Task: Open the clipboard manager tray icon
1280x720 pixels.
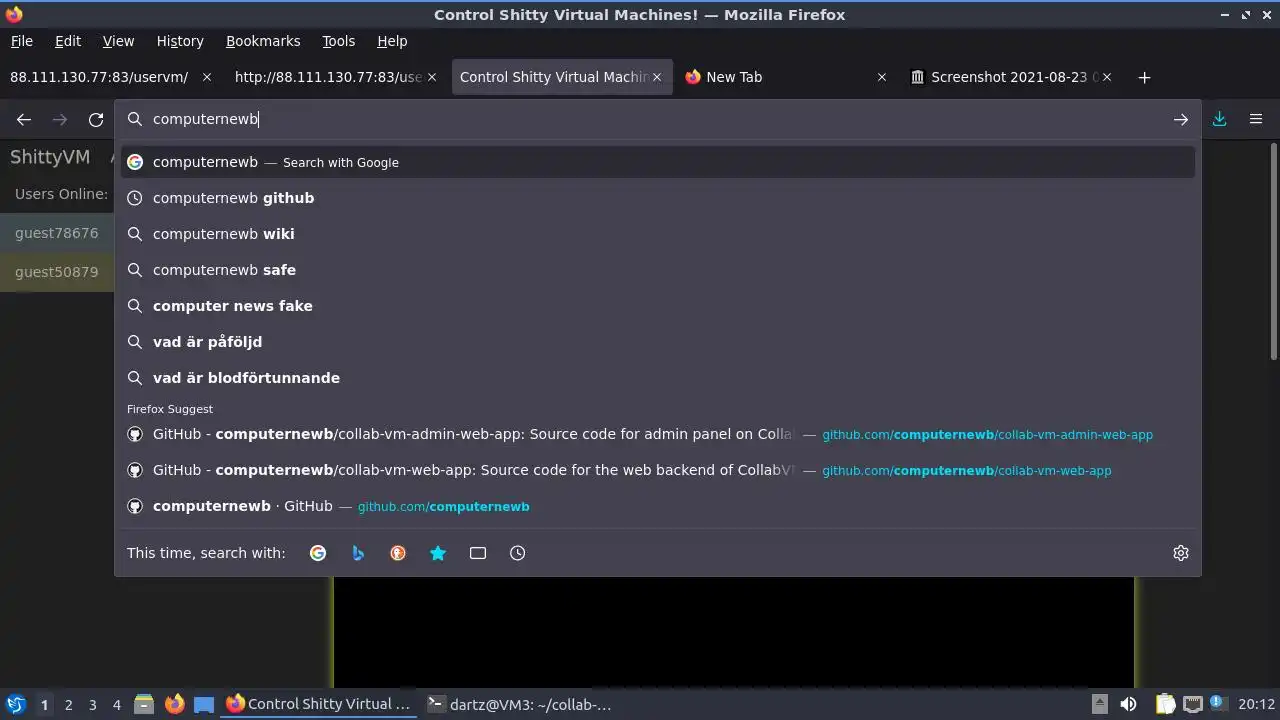Action: tap(1165, 704)
